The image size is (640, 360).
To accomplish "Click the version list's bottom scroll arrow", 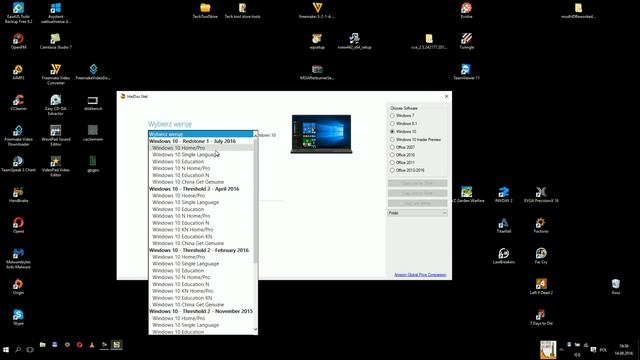I will (256, 329).
